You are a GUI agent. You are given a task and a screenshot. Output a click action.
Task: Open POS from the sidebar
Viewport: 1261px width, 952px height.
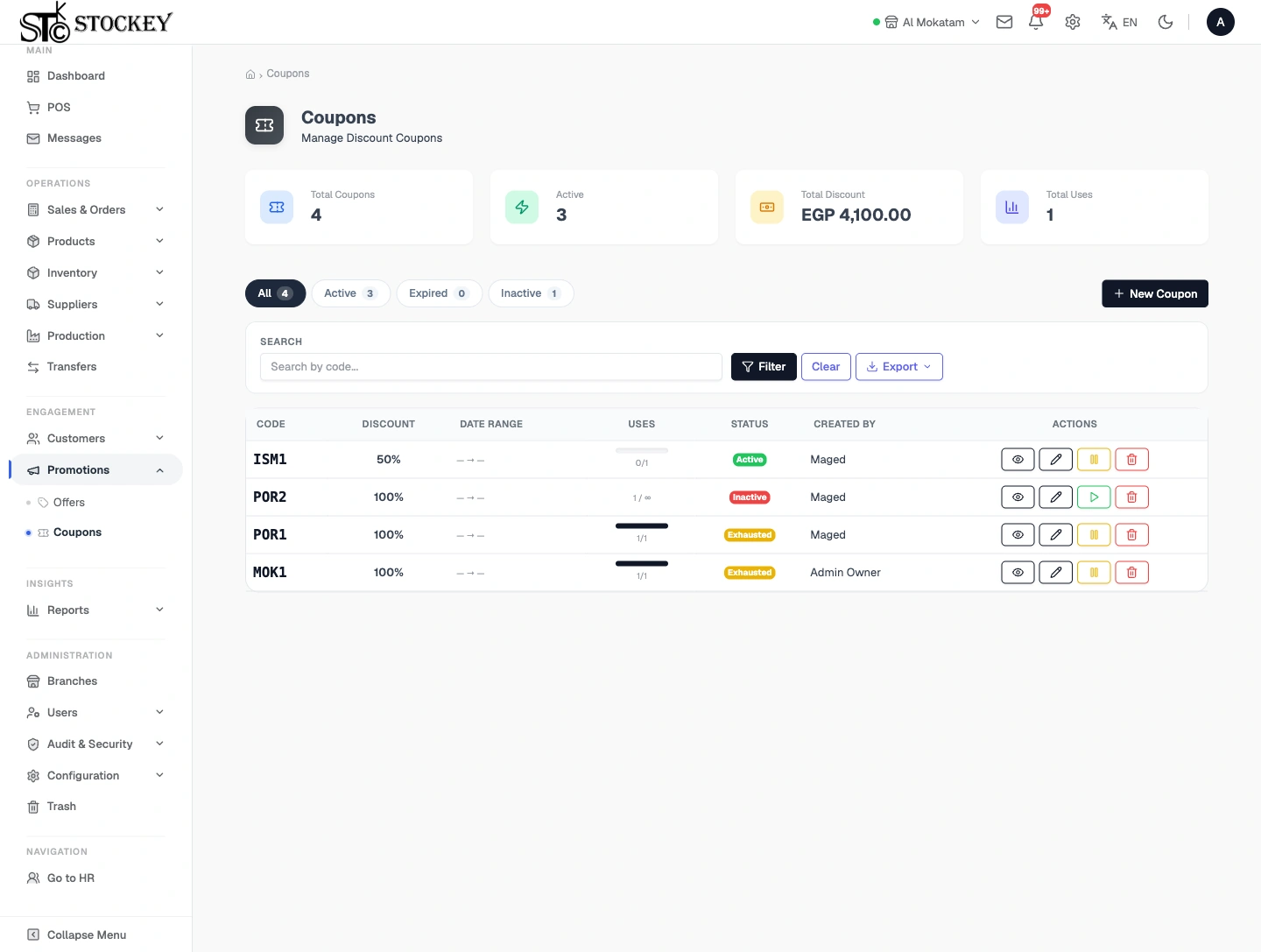(95, 107)
